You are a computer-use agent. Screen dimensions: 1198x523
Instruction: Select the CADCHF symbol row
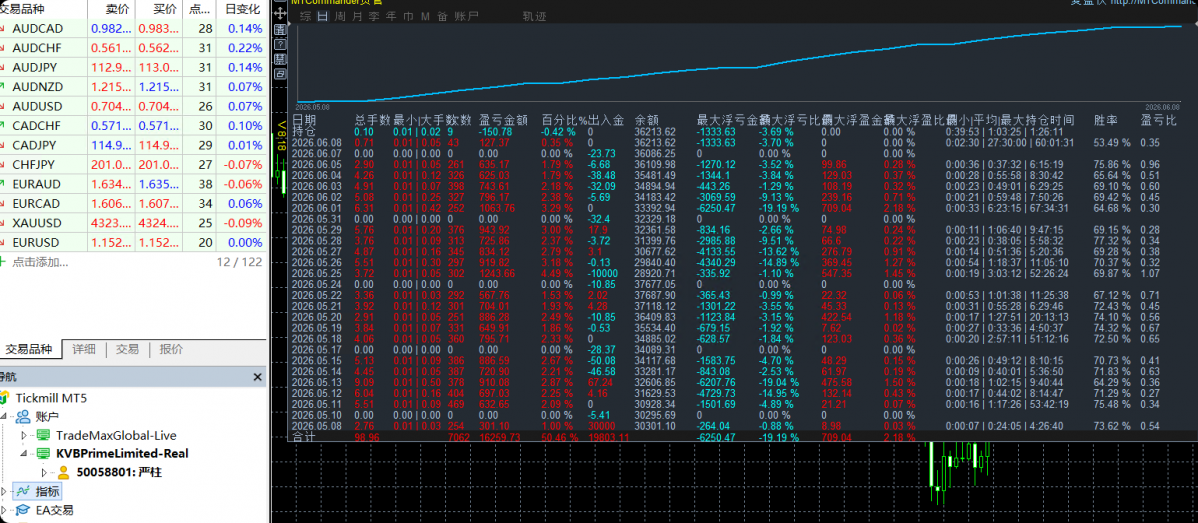click(x=133, y=126)
